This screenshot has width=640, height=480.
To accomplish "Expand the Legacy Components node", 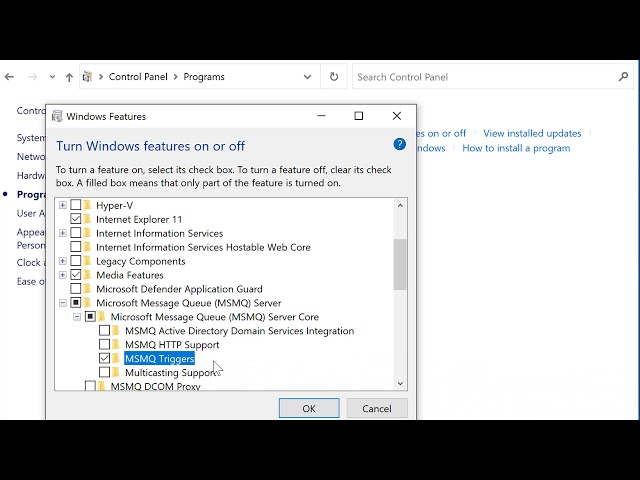I will coord(62,260).
